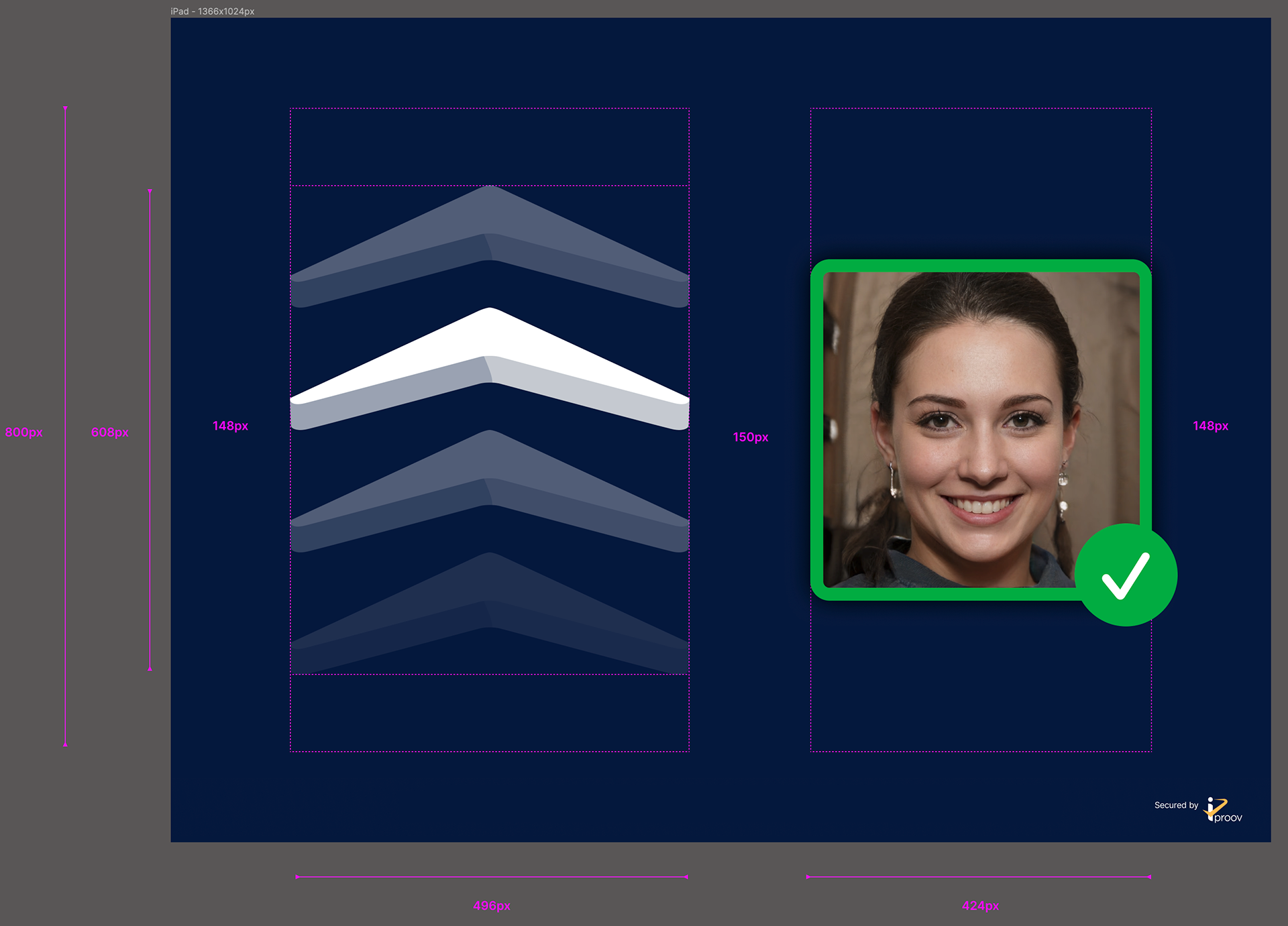The width and height of the screenshot is (1288, 926).
Task: Click the darkest bottom chevron arrow
Action: pos(490,613)
